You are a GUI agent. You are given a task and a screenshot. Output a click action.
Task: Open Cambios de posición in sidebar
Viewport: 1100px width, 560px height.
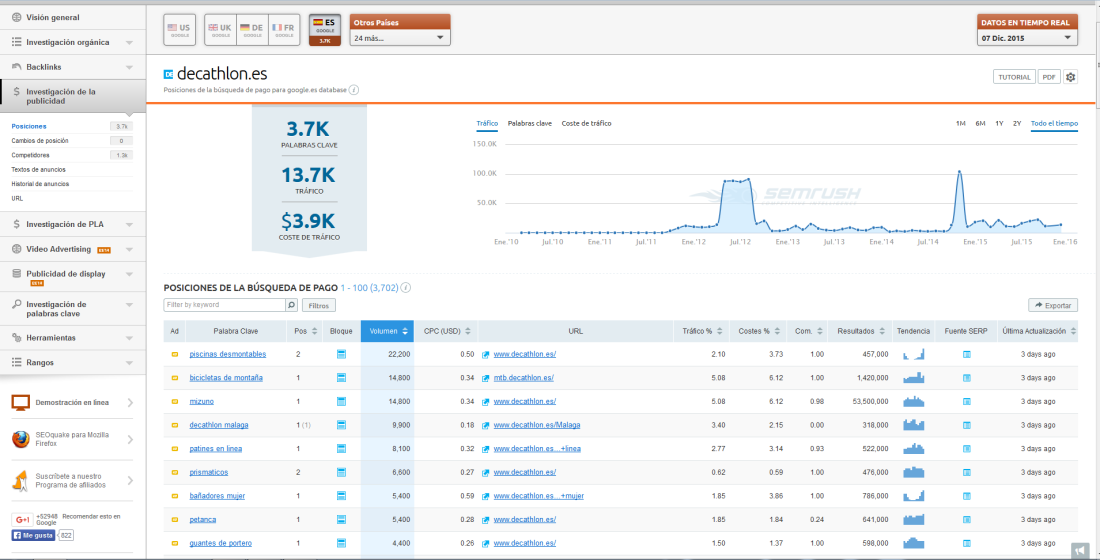[40, 141]
